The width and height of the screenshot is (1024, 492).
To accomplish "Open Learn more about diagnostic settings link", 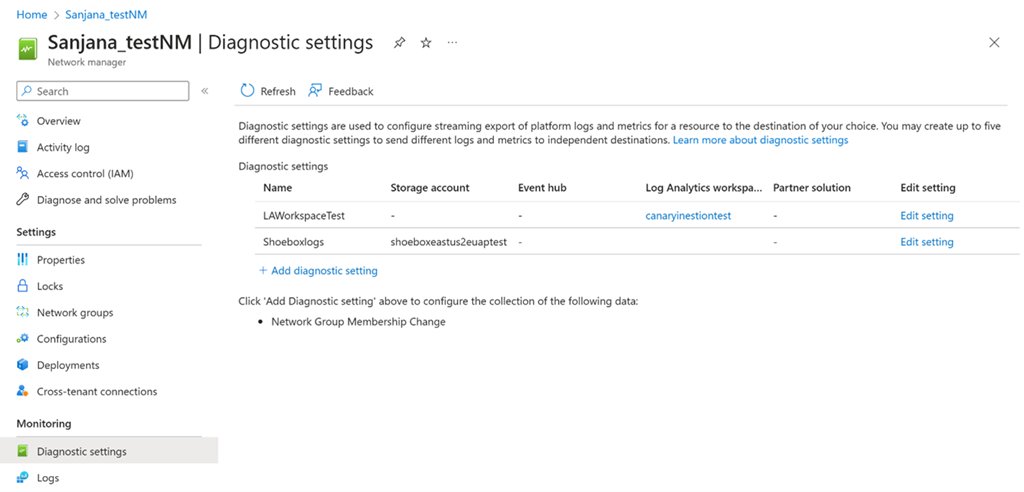I will [760, 140].
